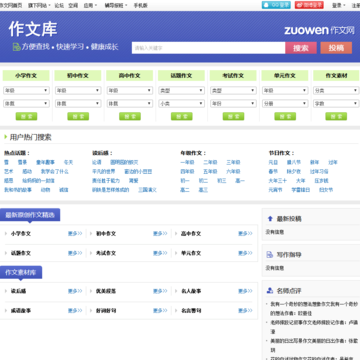Open the 字数 dropdown under 作文素材

coord(336,104)
